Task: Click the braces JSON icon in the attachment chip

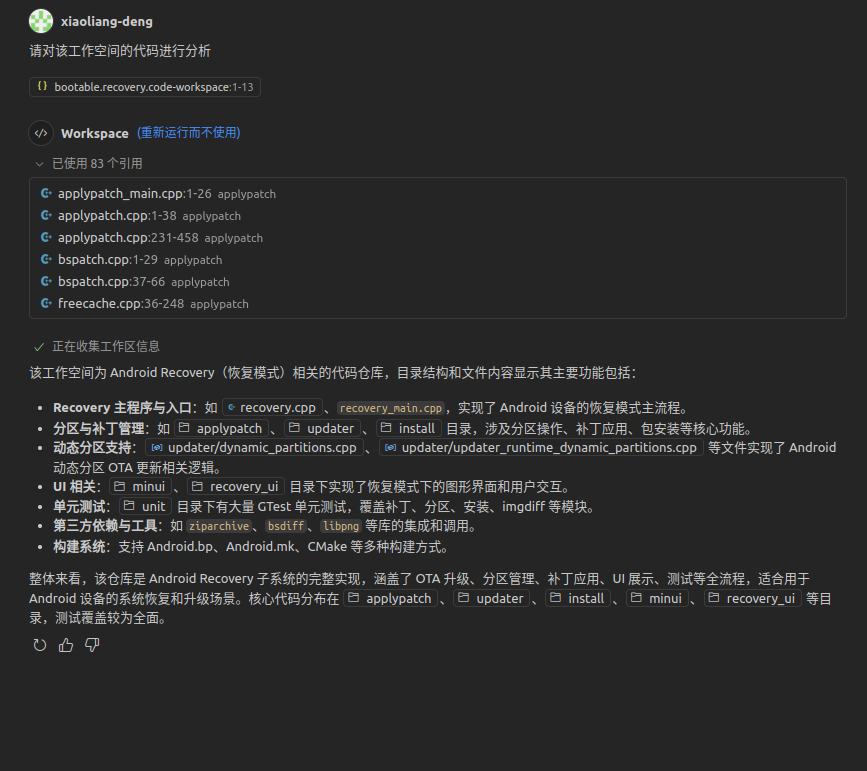Action: 42,86
